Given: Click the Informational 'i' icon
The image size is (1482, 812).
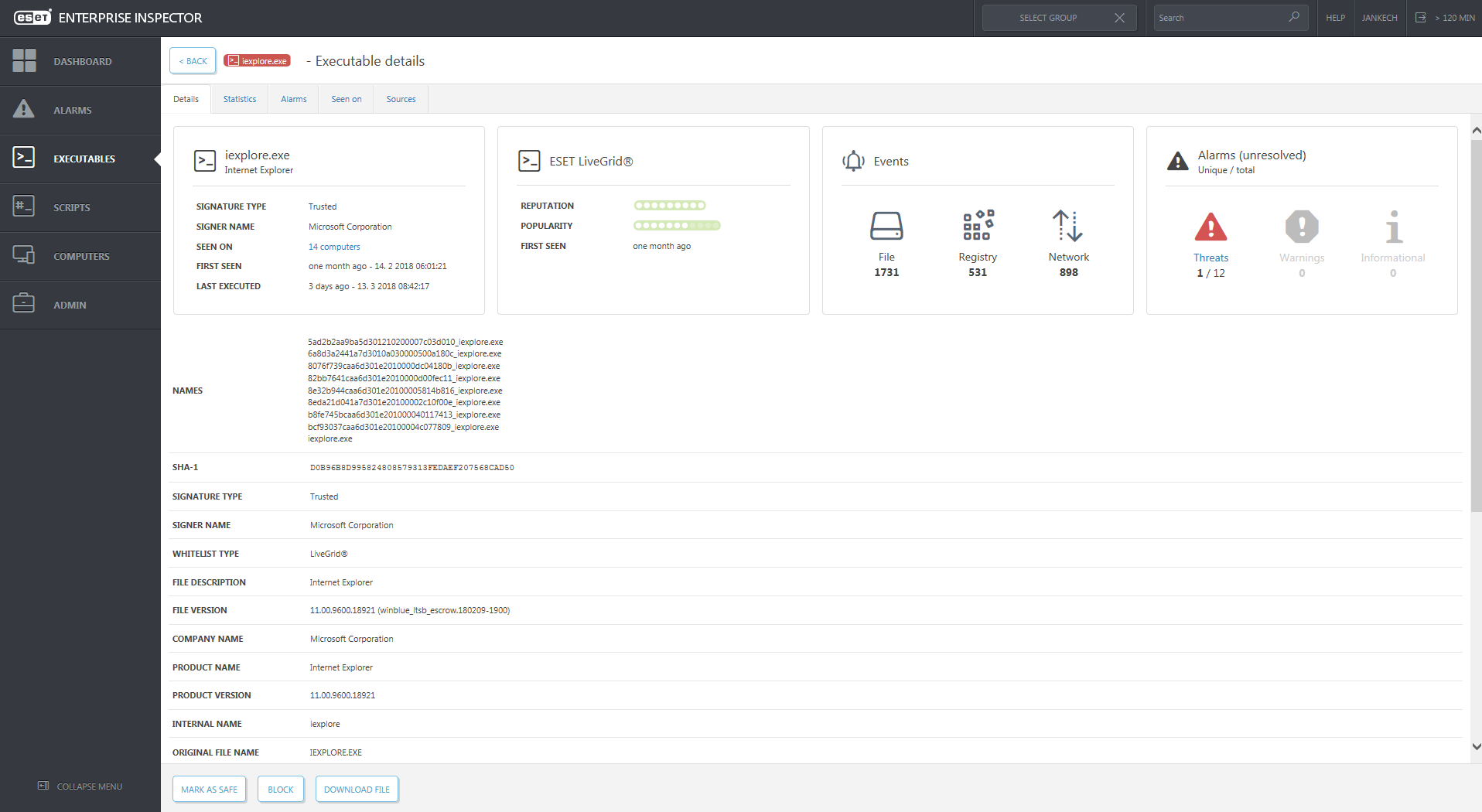Looking at the screenshot, I should 1393,227.
